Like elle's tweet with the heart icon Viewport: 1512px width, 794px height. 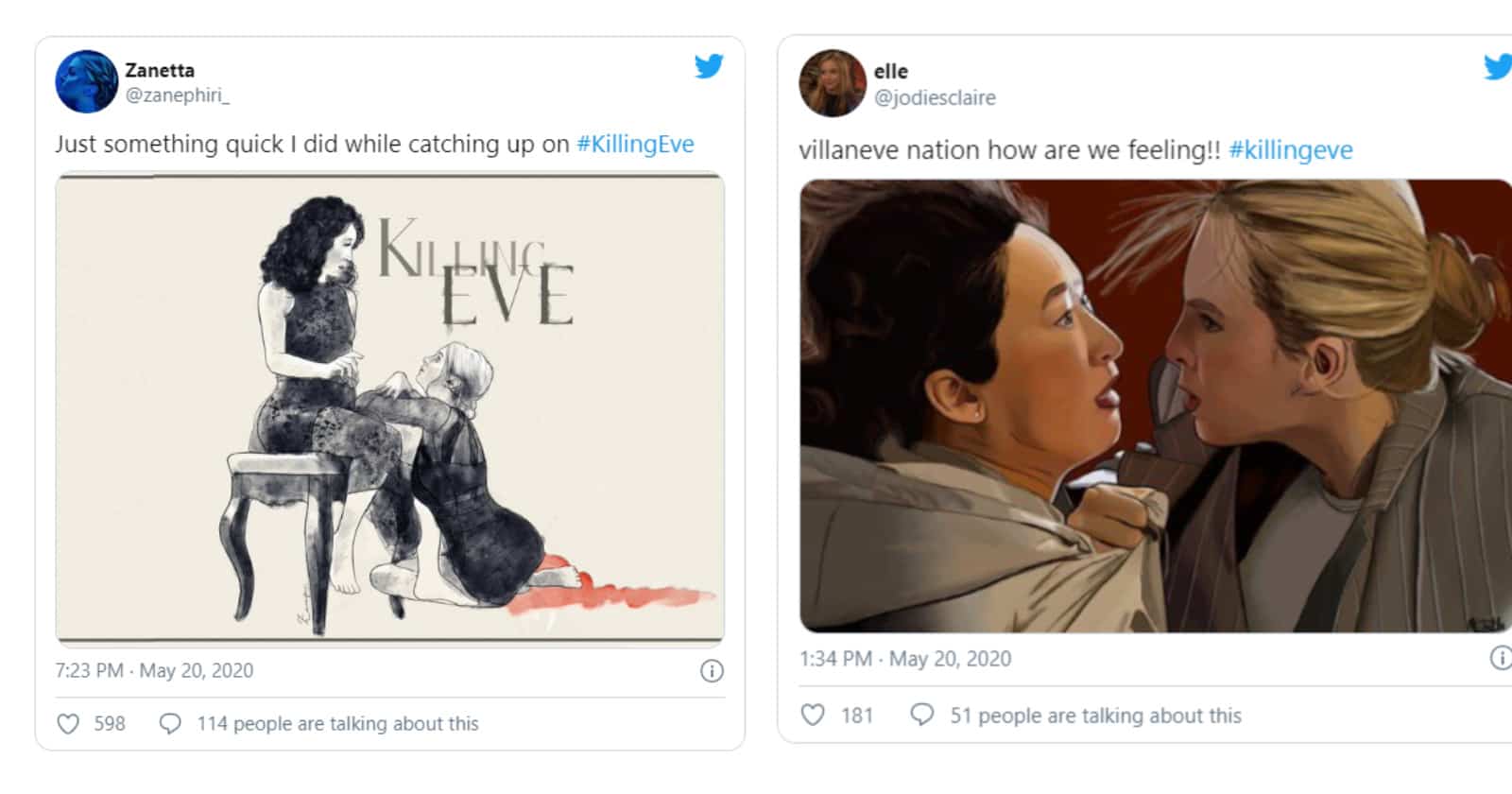click(x=813, y=716)
